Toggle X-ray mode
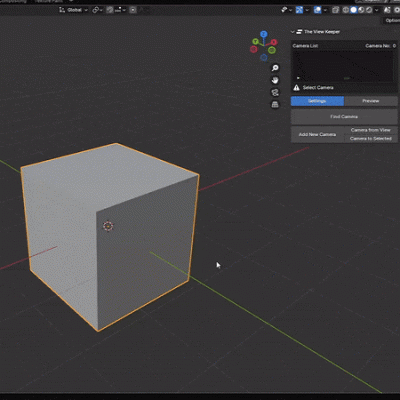400x400 pixels. click(x=335, y=10)
